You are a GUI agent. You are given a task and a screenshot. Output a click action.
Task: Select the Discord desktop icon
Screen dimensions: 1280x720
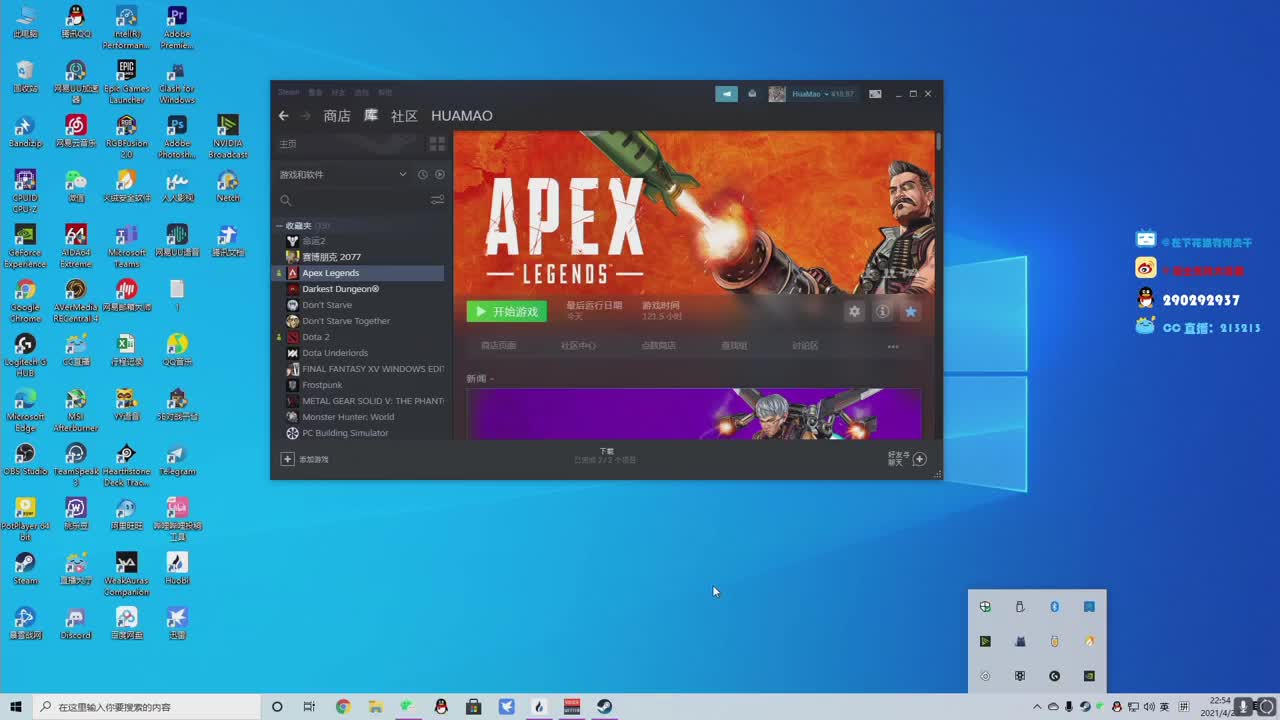pyautogui.click(x=75, y=623)
